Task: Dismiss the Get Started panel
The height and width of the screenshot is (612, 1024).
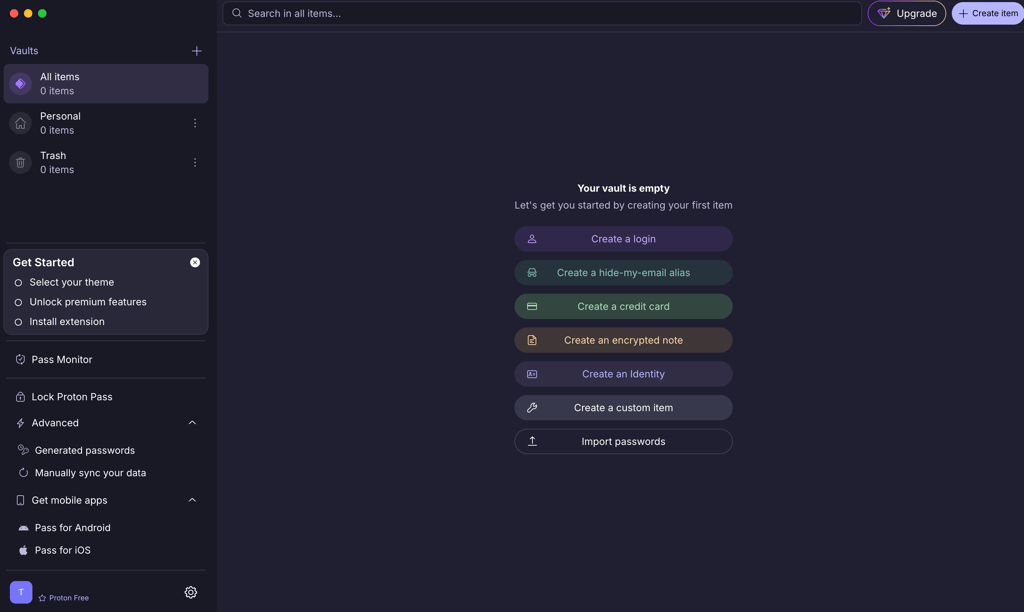Action: (x=195, y=262)
